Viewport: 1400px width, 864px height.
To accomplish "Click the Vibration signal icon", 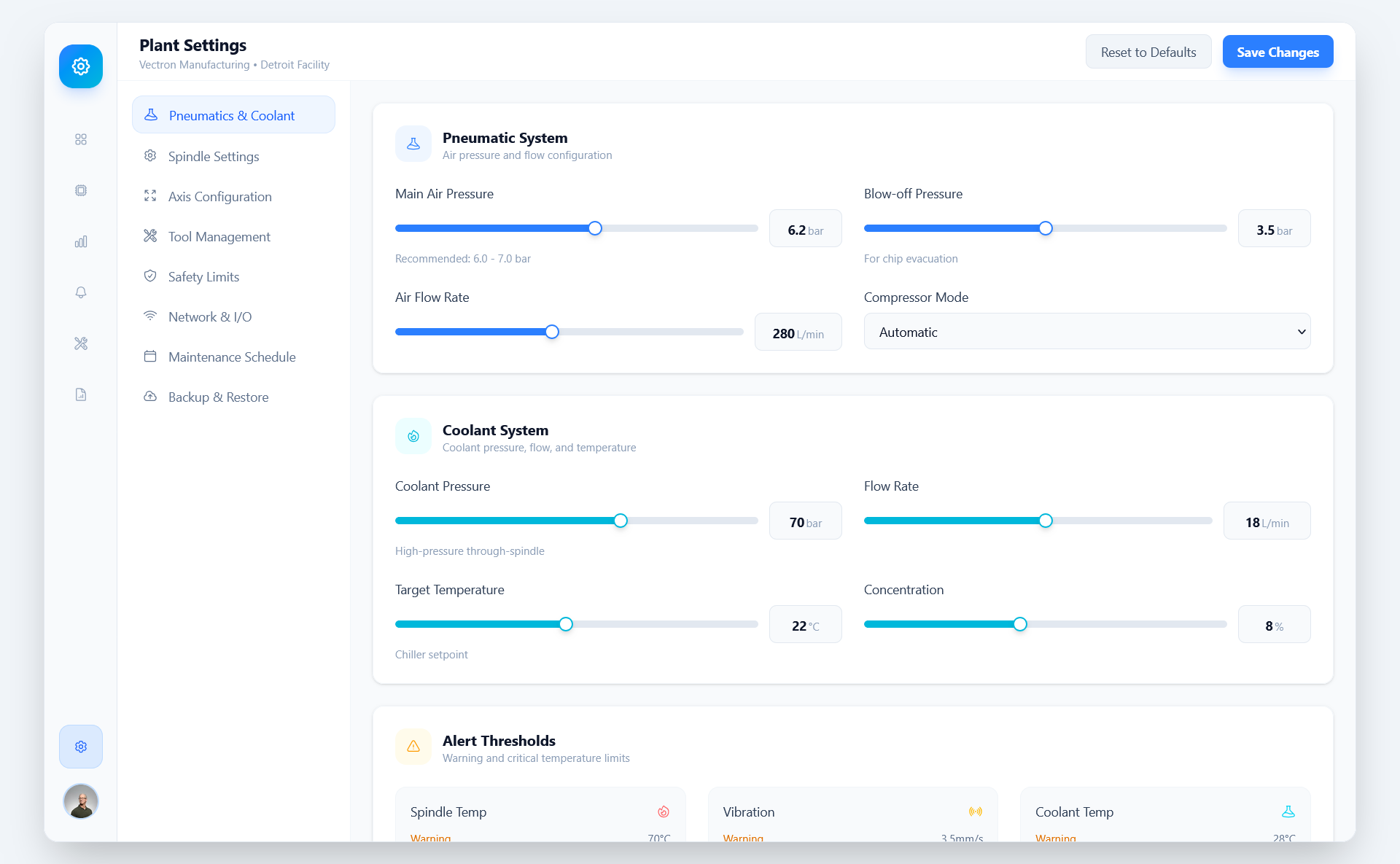I will click(x=976, y=812).
